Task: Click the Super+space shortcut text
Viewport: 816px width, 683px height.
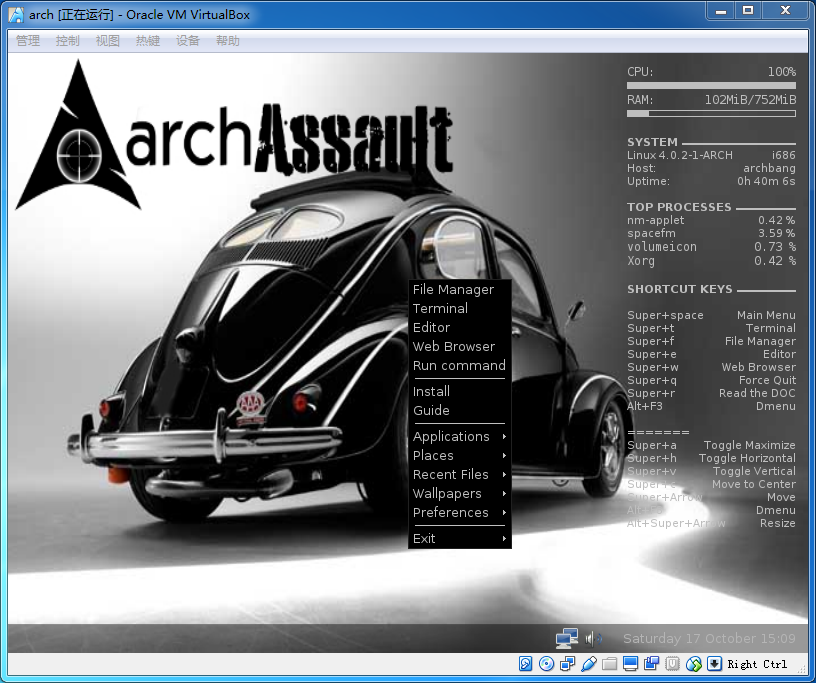Action: point(665,315)
